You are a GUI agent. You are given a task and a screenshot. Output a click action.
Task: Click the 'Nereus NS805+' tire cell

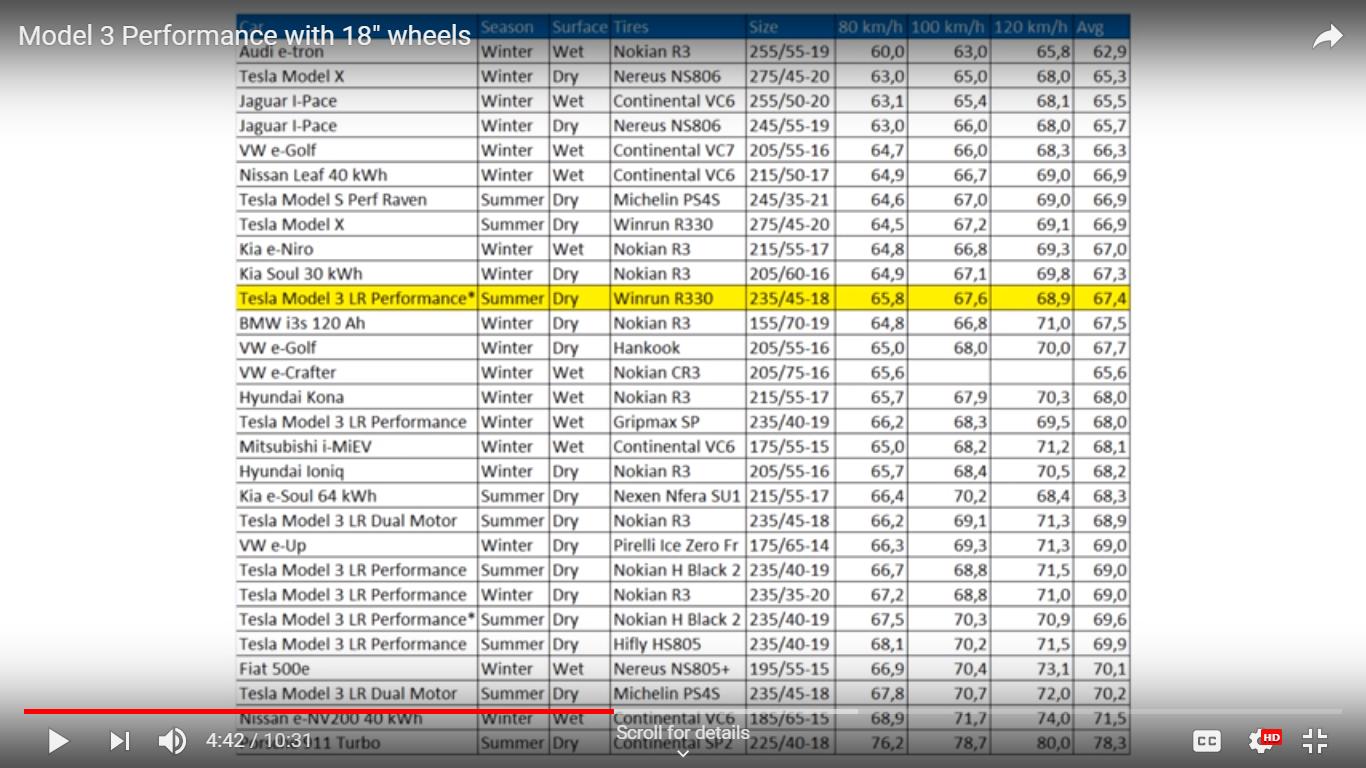[678, 668]
